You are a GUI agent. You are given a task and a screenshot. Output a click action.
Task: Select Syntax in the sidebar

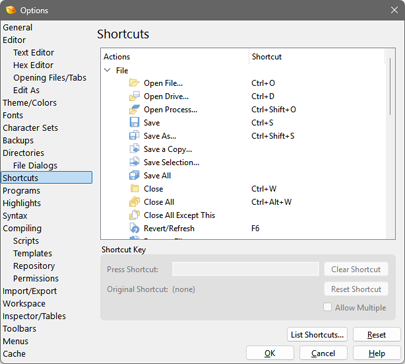[x=15, y=216]
